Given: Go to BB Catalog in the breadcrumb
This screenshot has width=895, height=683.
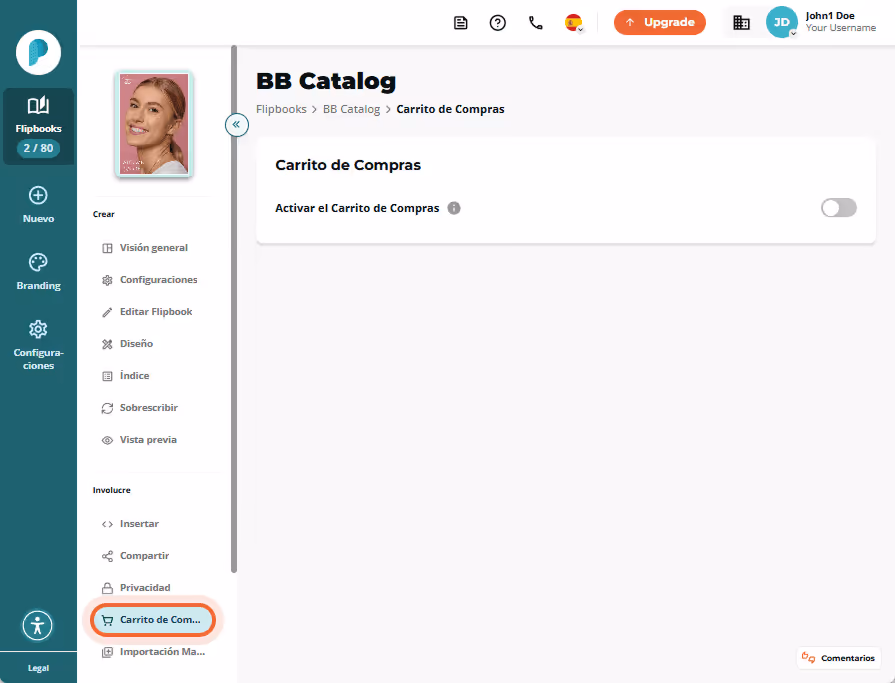Looking at the screenshot, I should pyautogui.click(x=351, y=109).
